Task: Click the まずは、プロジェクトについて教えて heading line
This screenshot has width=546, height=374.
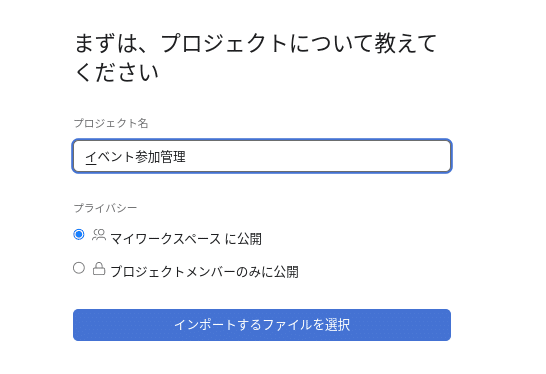Action: [x=255, y=44]
